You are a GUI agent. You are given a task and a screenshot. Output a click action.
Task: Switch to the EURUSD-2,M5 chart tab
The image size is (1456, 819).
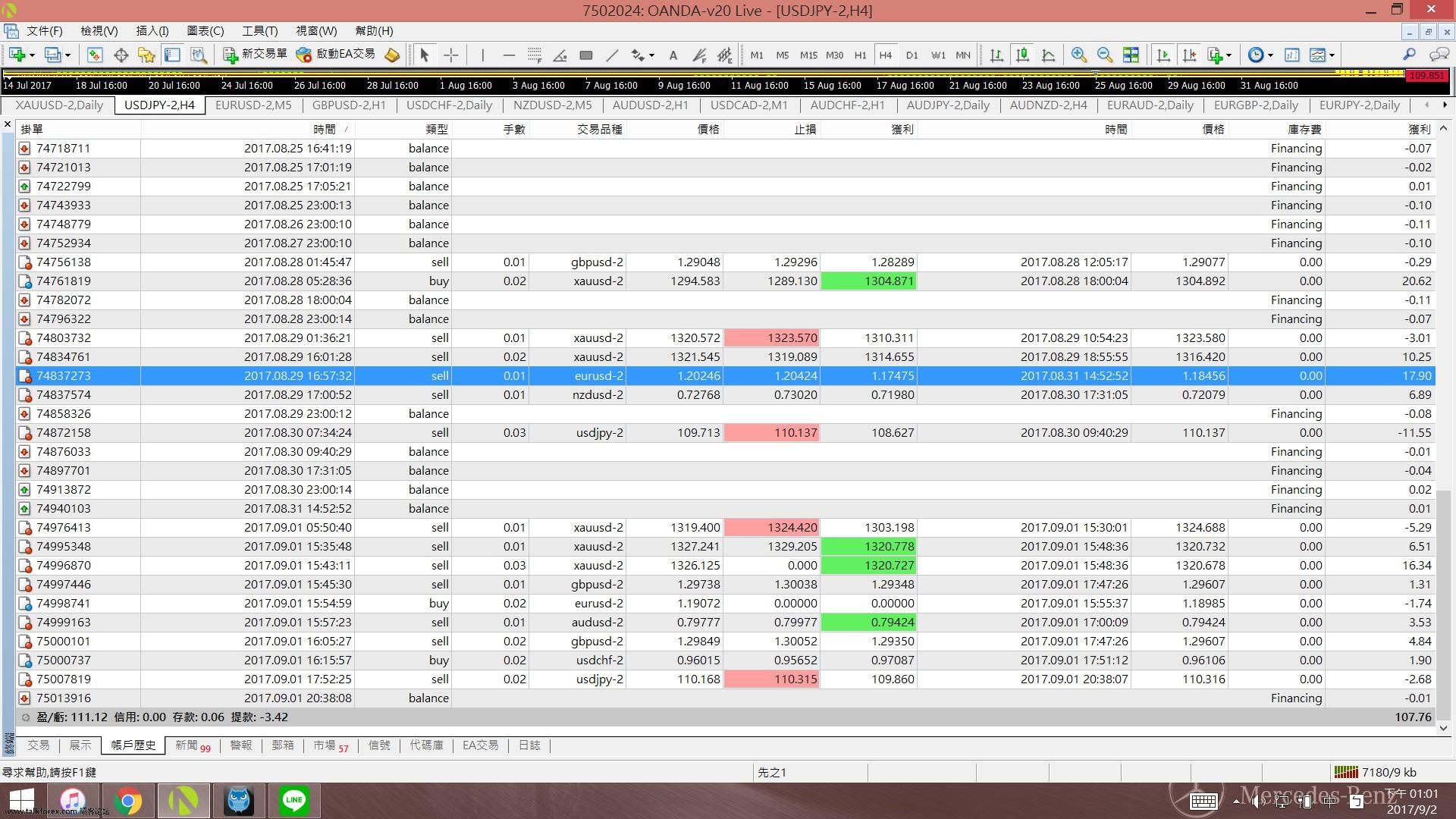point(253,105)
